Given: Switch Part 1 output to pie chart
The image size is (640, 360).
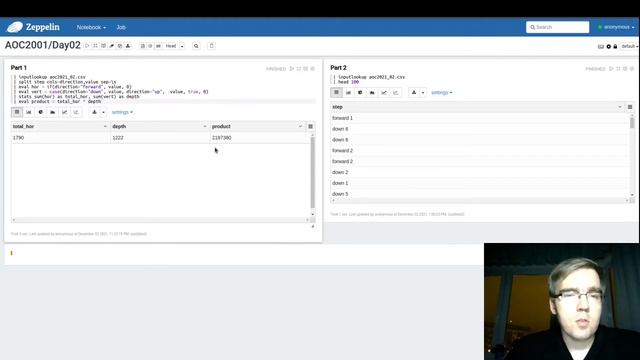Looking at the screenshot, I should [40, 112].
